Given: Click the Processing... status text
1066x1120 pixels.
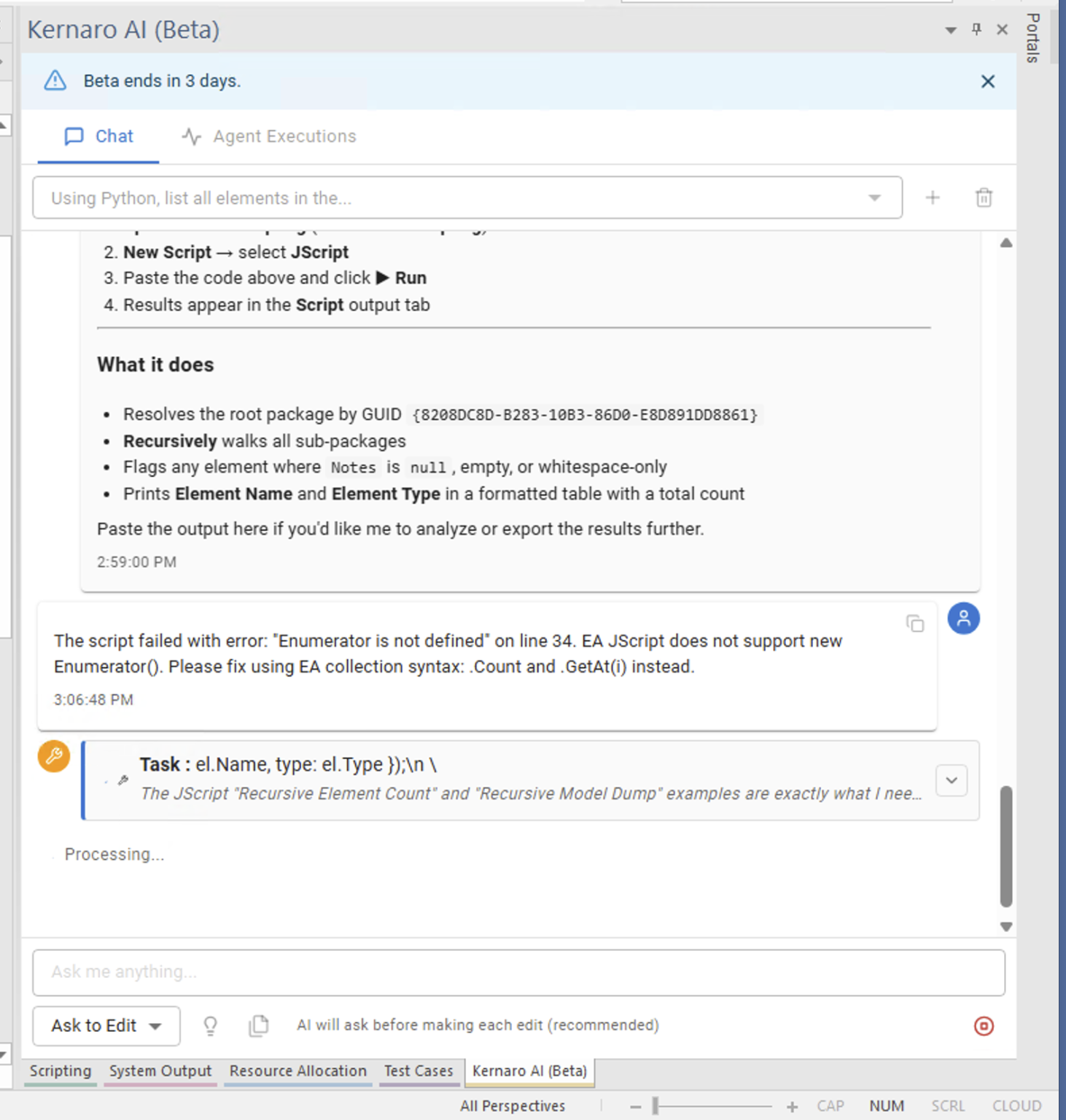Looking at the screenshot, I should (114, 855).
